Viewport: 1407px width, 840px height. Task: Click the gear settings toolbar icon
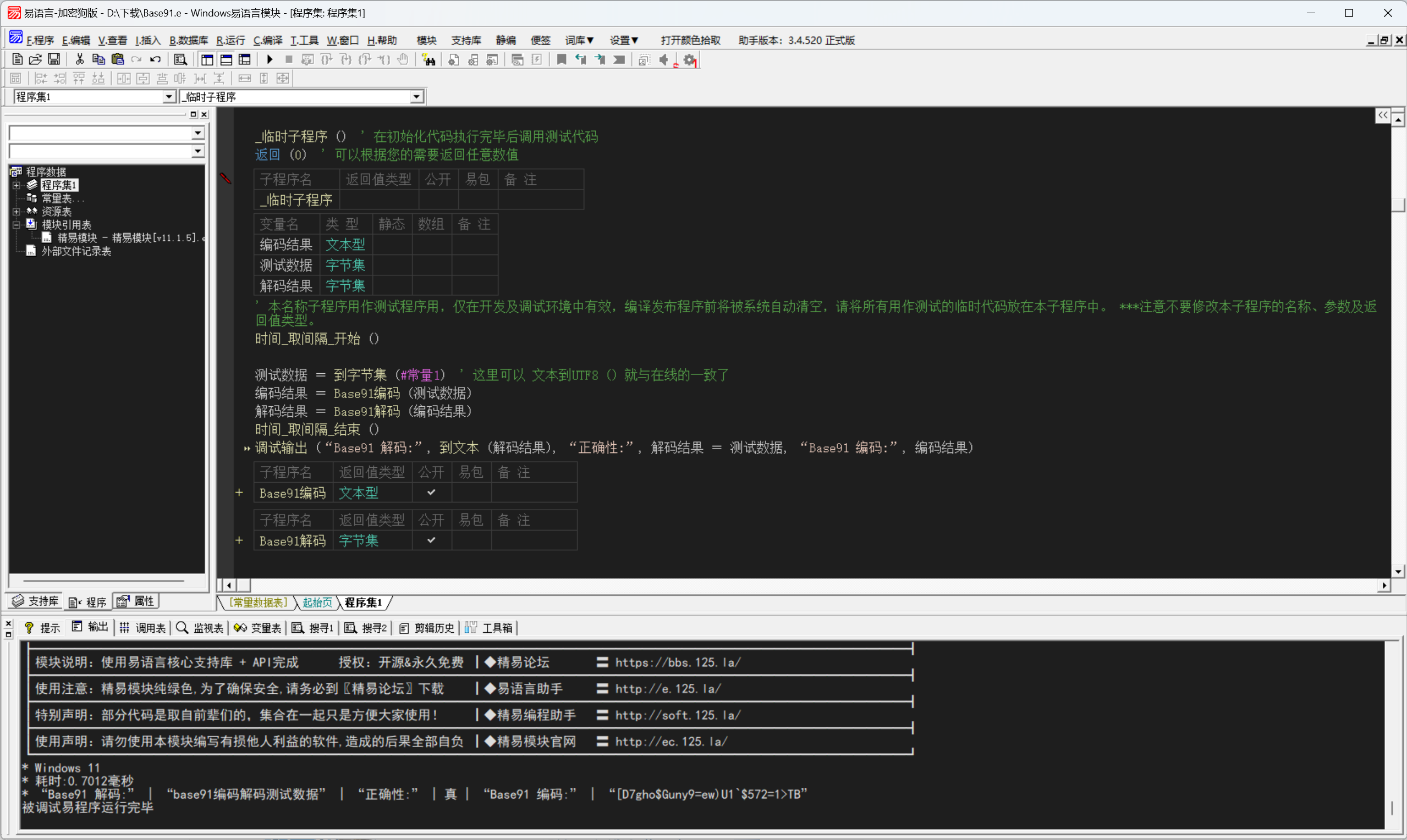click(x=689, y=59)
